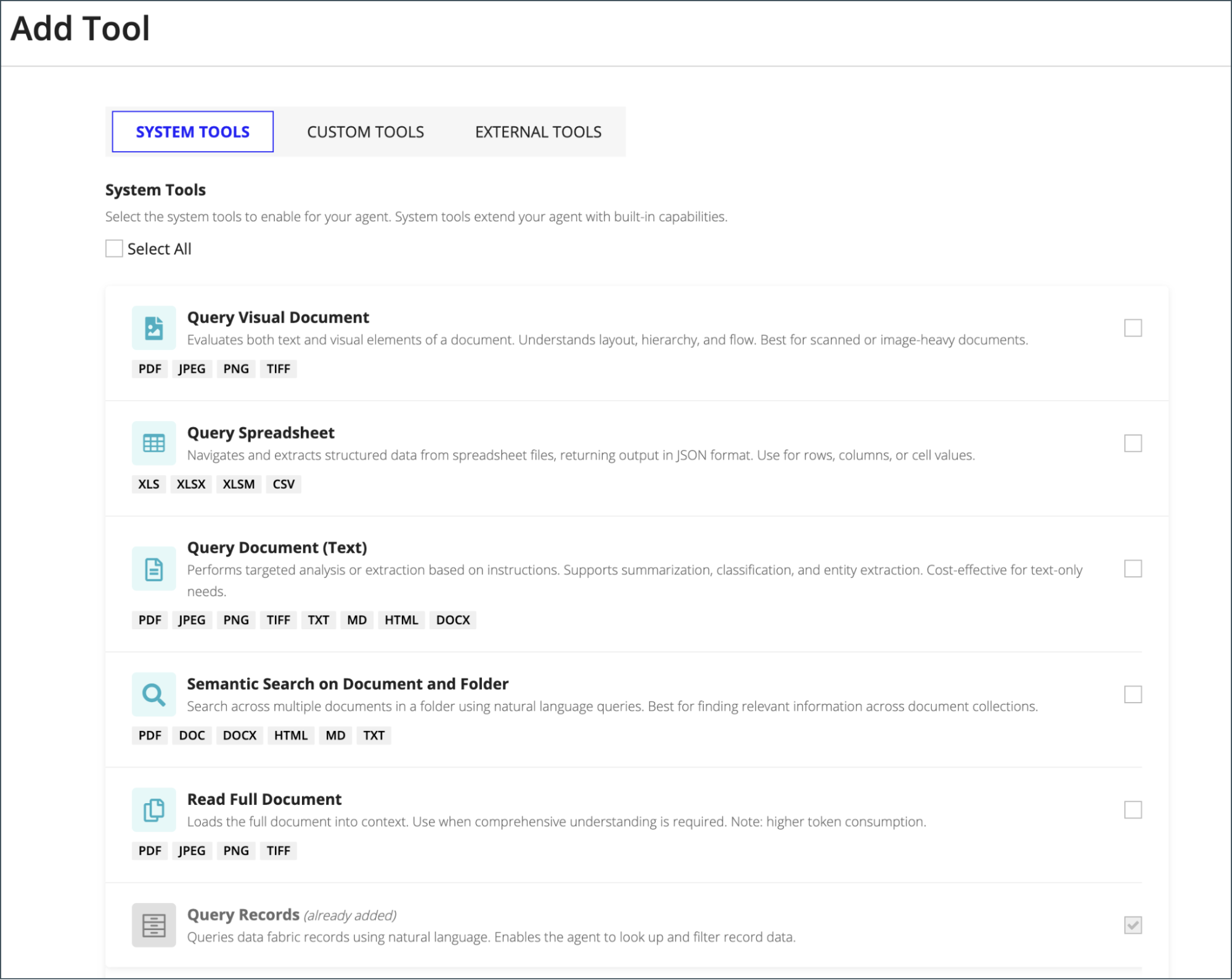
Task: Click the Query Records title
Action: 243,915
